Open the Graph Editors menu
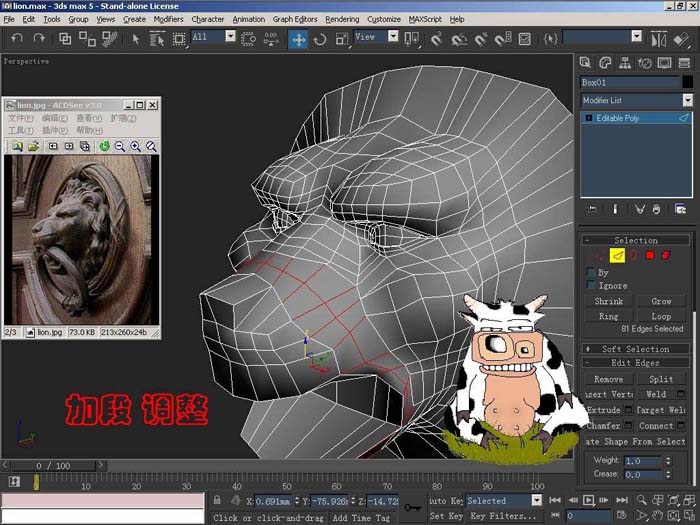Image resolution: width=700 pixels, height=525 pixels. pos(295,19)
